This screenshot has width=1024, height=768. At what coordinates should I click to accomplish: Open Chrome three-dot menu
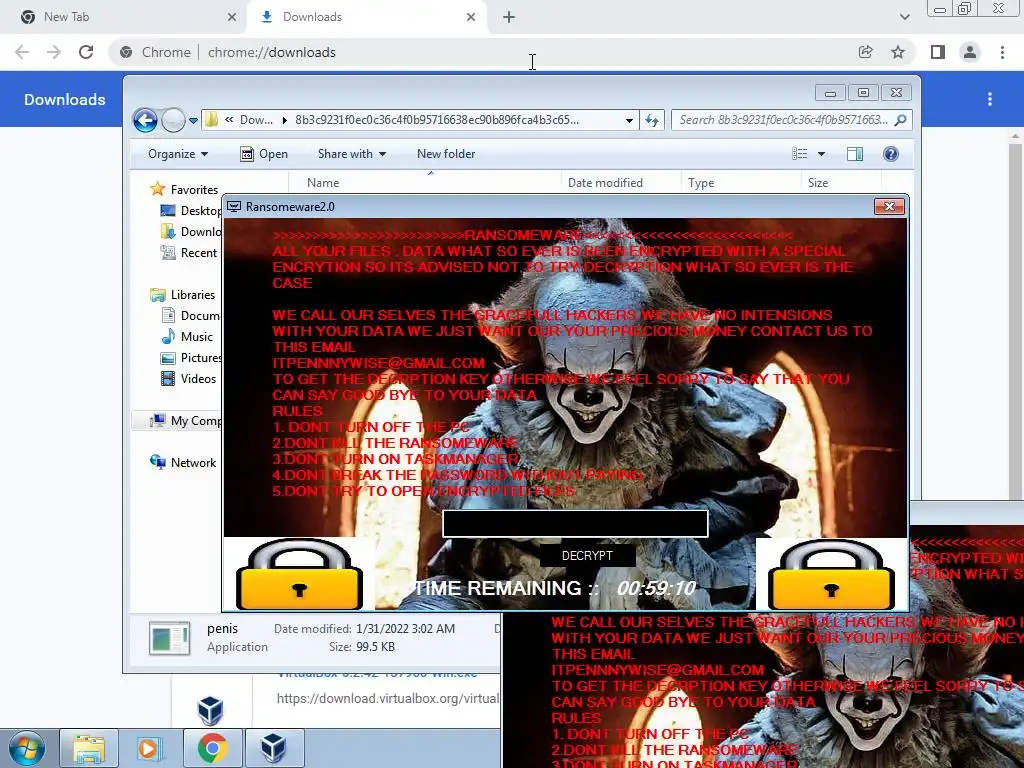point(1002,52)
